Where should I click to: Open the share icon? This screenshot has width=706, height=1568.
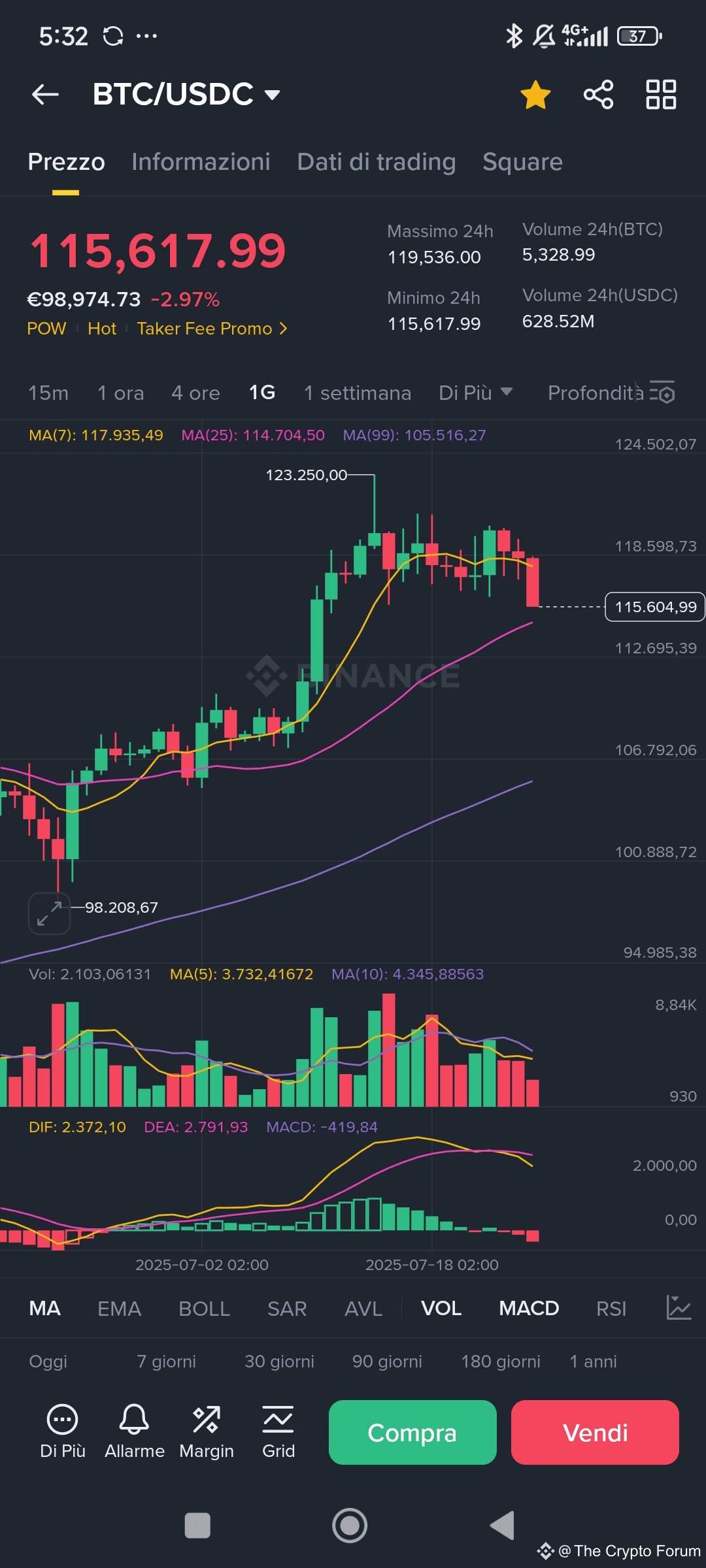click(598, 95)
